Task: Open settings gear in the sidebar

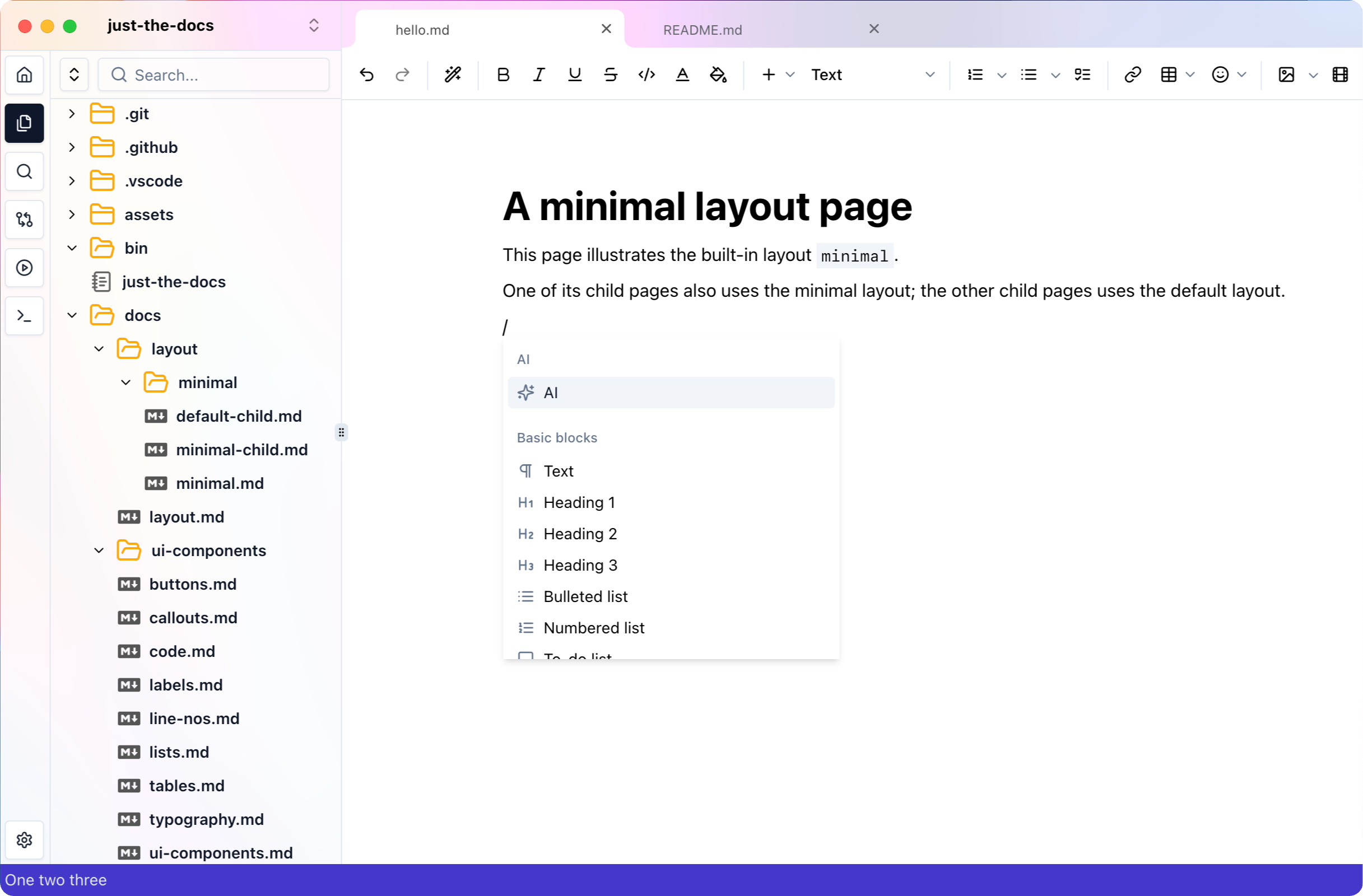Action: click(x=24, y=839)
